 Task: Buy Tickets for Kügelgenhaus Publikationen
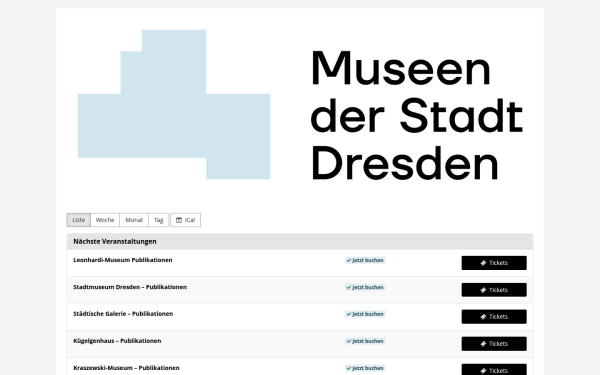(494, 344)
